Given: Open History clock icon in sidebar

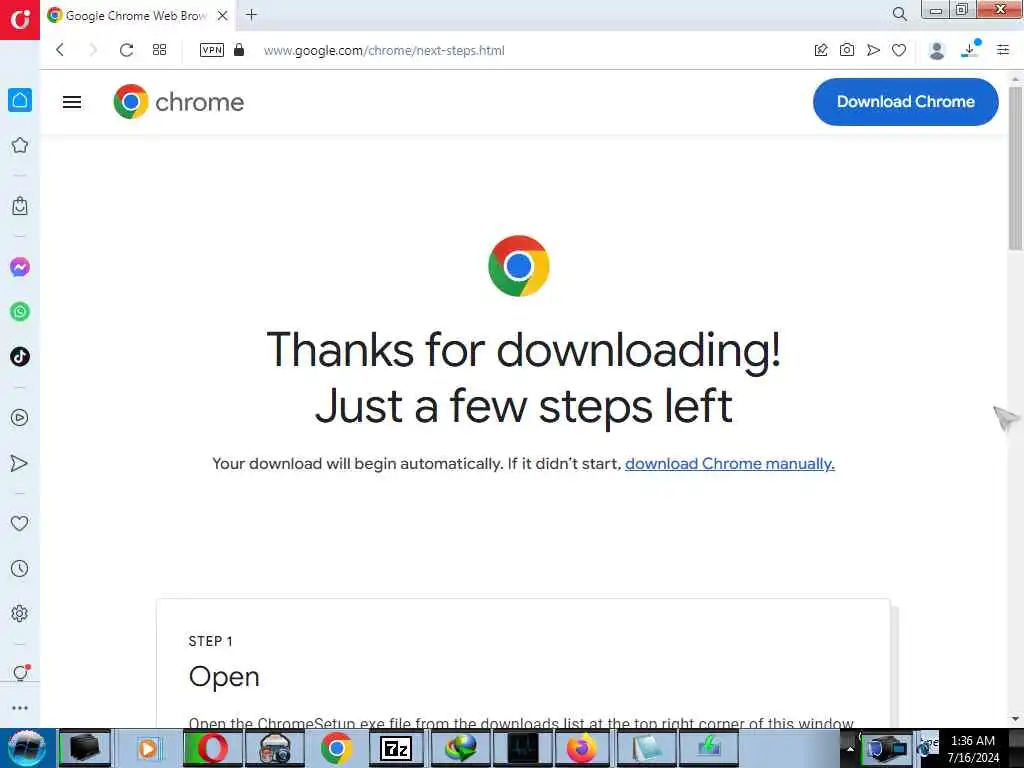Looking at the screenshot, I should [20, 568].
